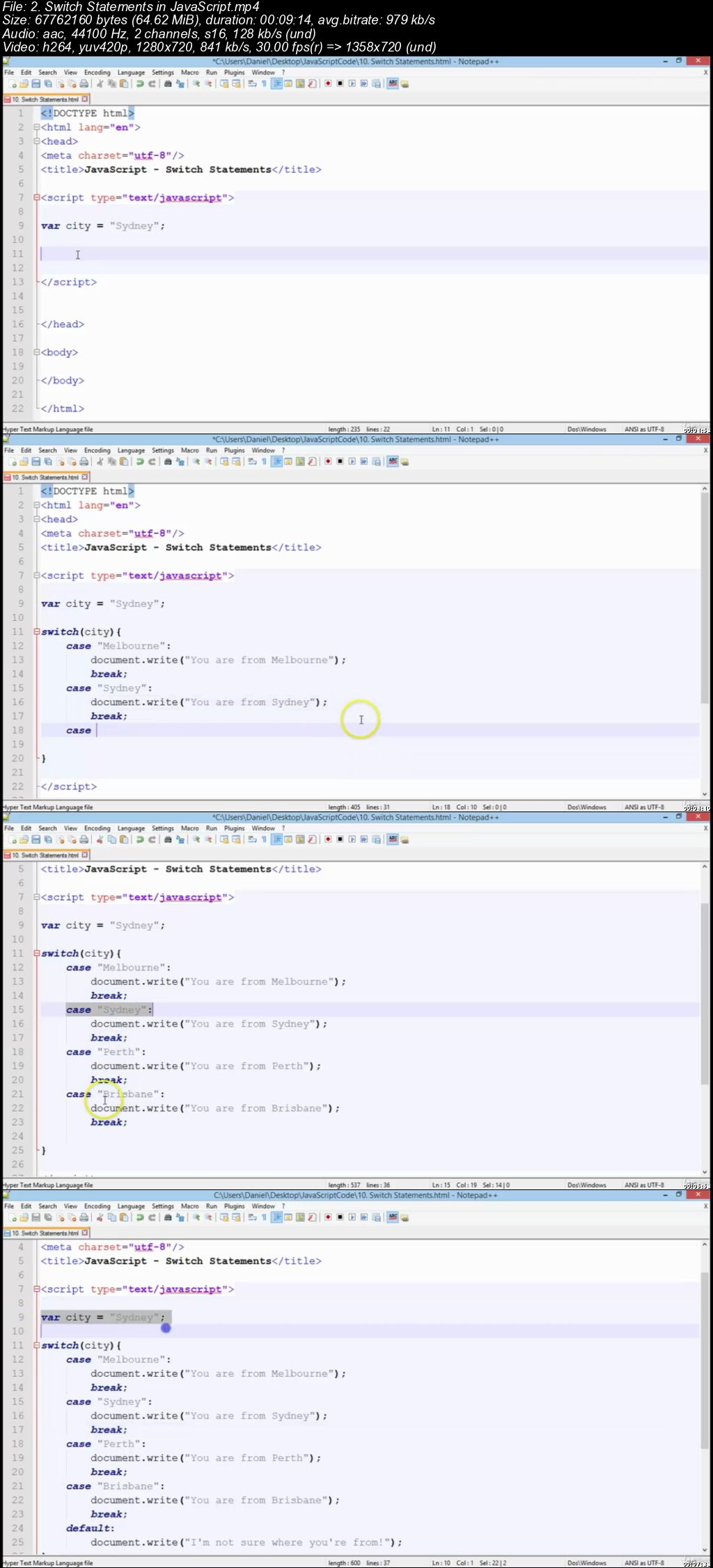Click Open file icon in topmost Notepad++ window

[x=24, y=84]
